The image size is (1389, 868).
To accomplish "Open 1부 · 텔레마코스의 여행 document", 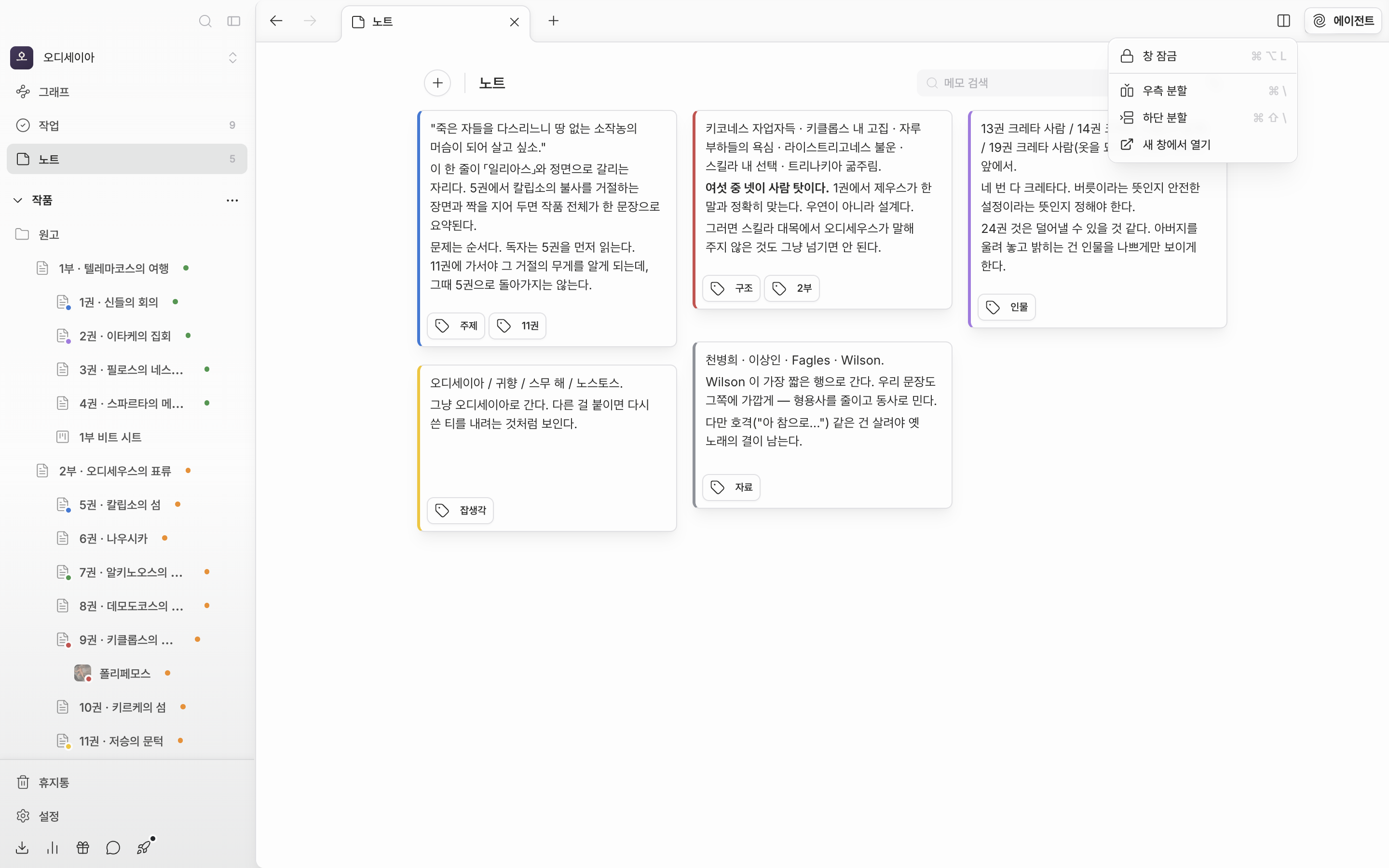I will tap(114, 268).
